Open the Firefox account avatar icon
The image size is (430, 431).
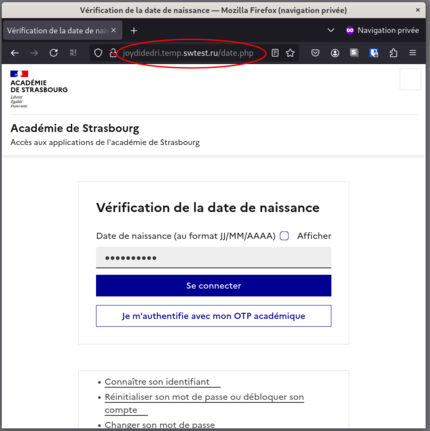335,53
